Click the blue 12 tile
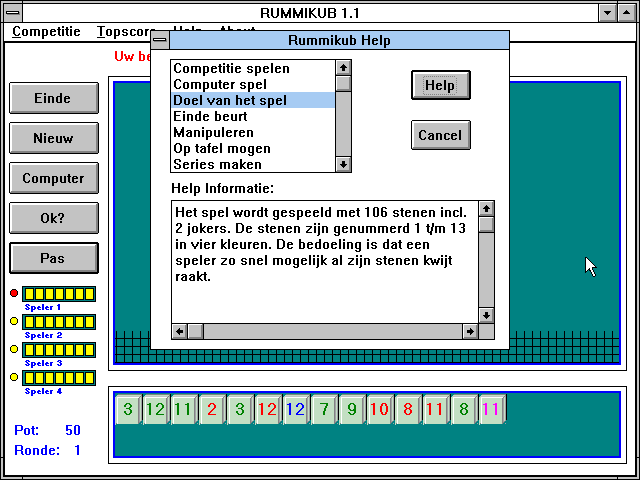The width and height of the screenshot is (640, 480). [296, 409]
